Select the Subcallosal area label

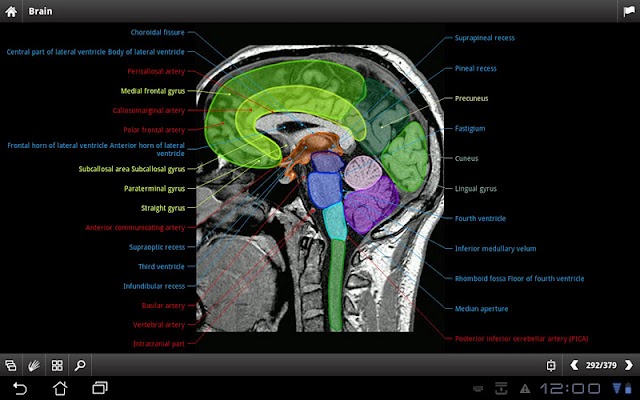pyautogui.click(x=132, y=169)
